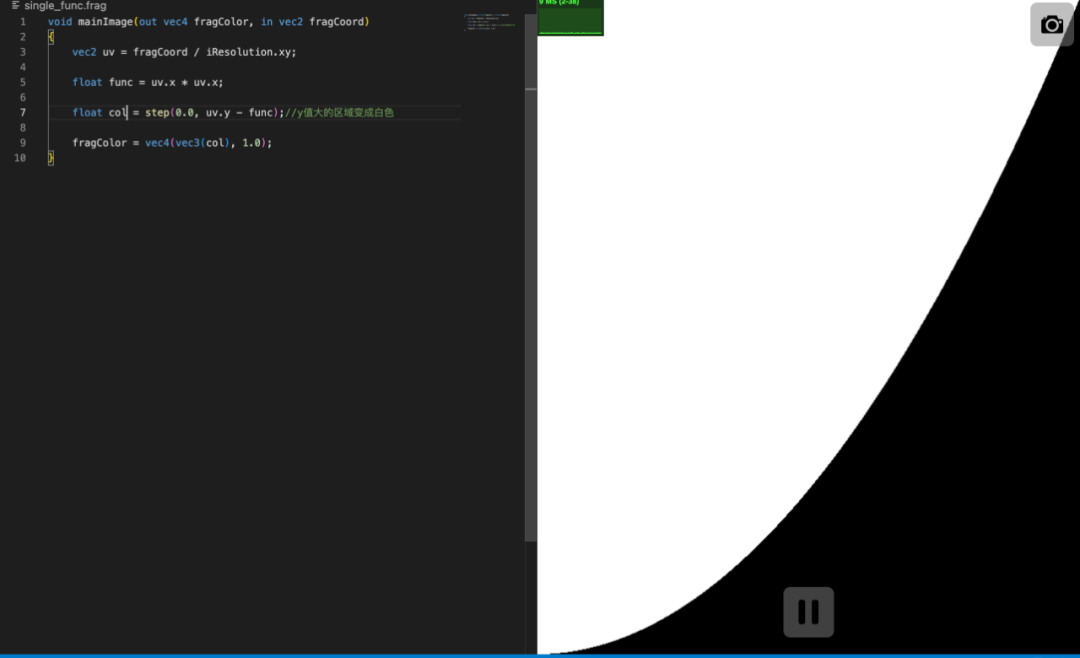Pause the shader preview playback

(808, 612)
